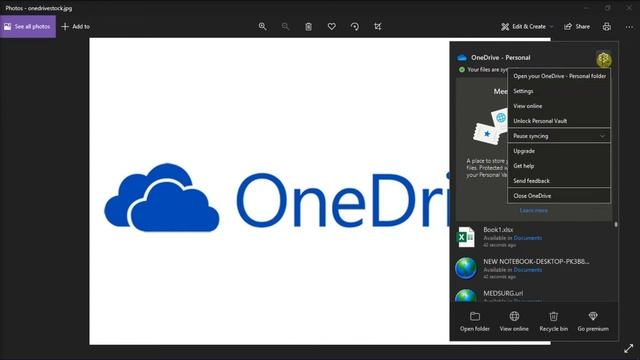The width and height of the screenshot is (640, 360).
Task: Add photo to favorites with heart icon
Action: point(331,27)
